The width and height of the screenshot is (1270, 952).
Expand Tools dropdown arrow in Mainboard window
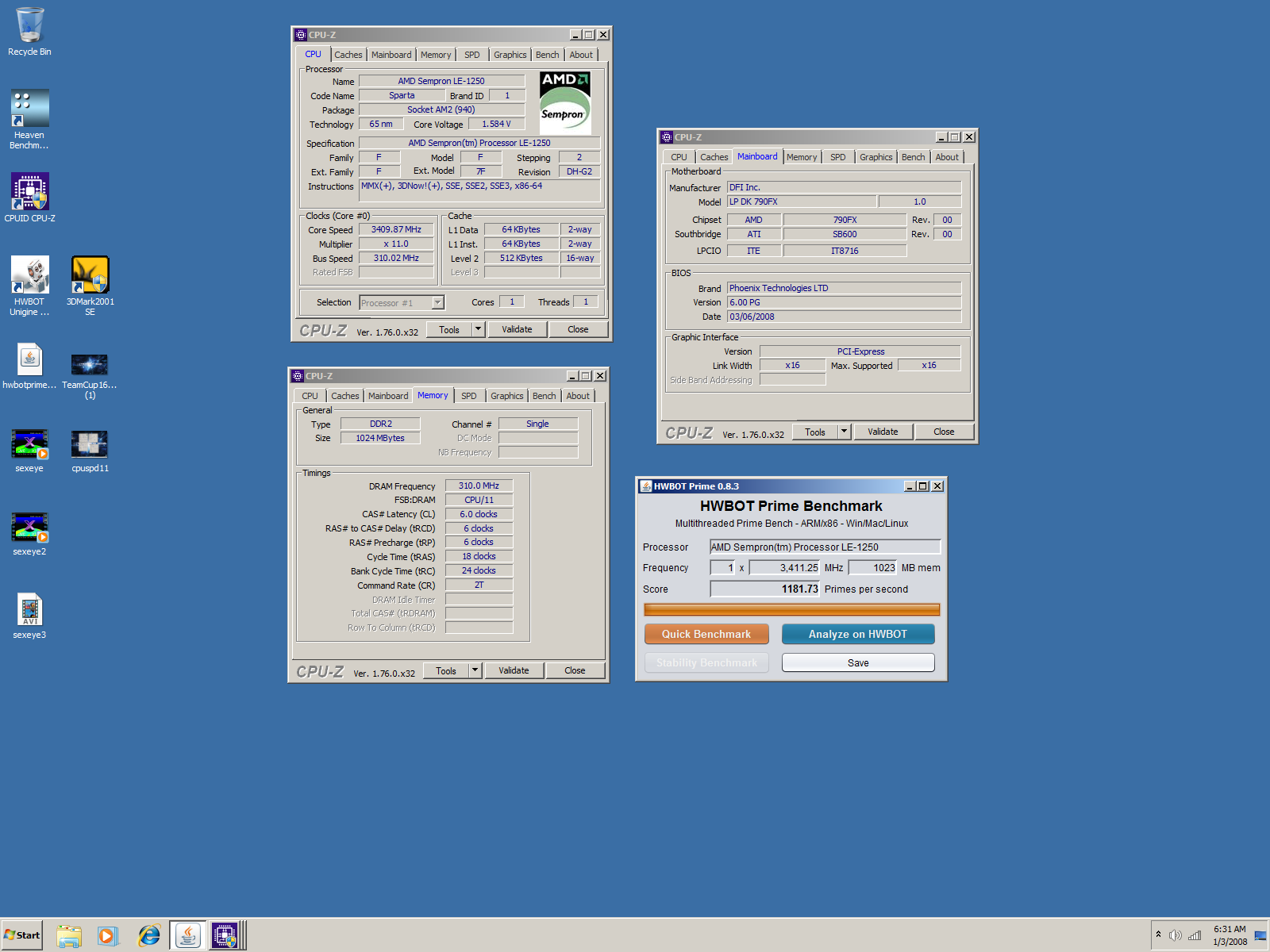(844, 432)
